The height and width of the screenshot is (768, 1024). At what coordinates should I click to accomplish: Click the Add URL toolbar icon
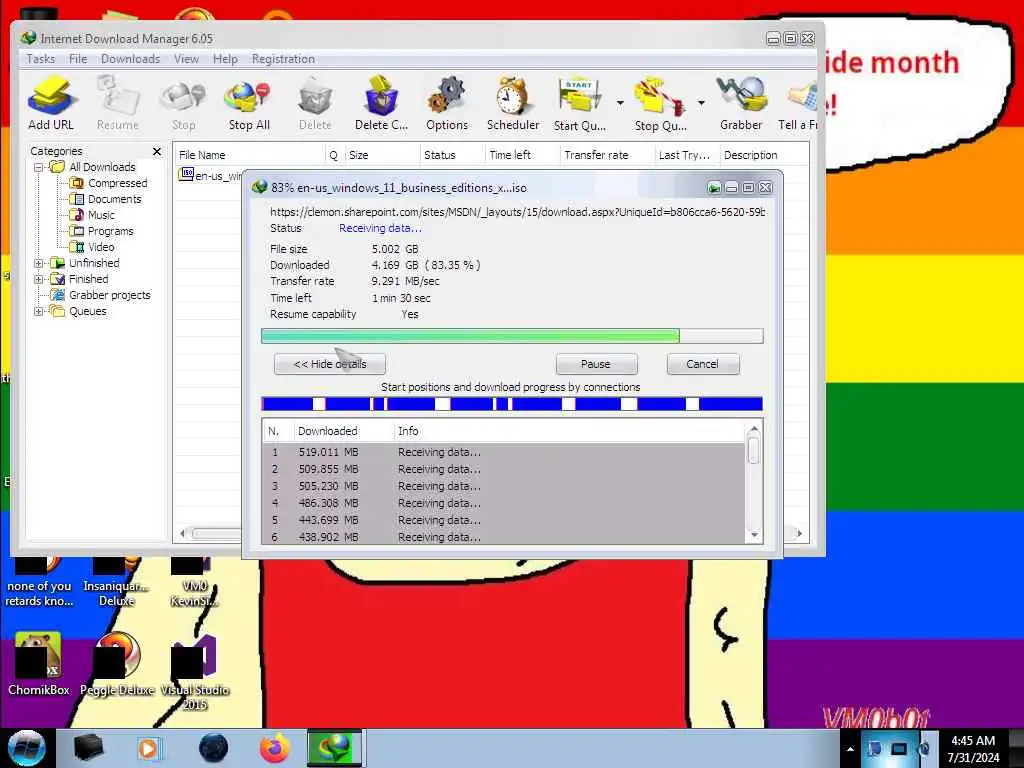click(x=51, y=103)
